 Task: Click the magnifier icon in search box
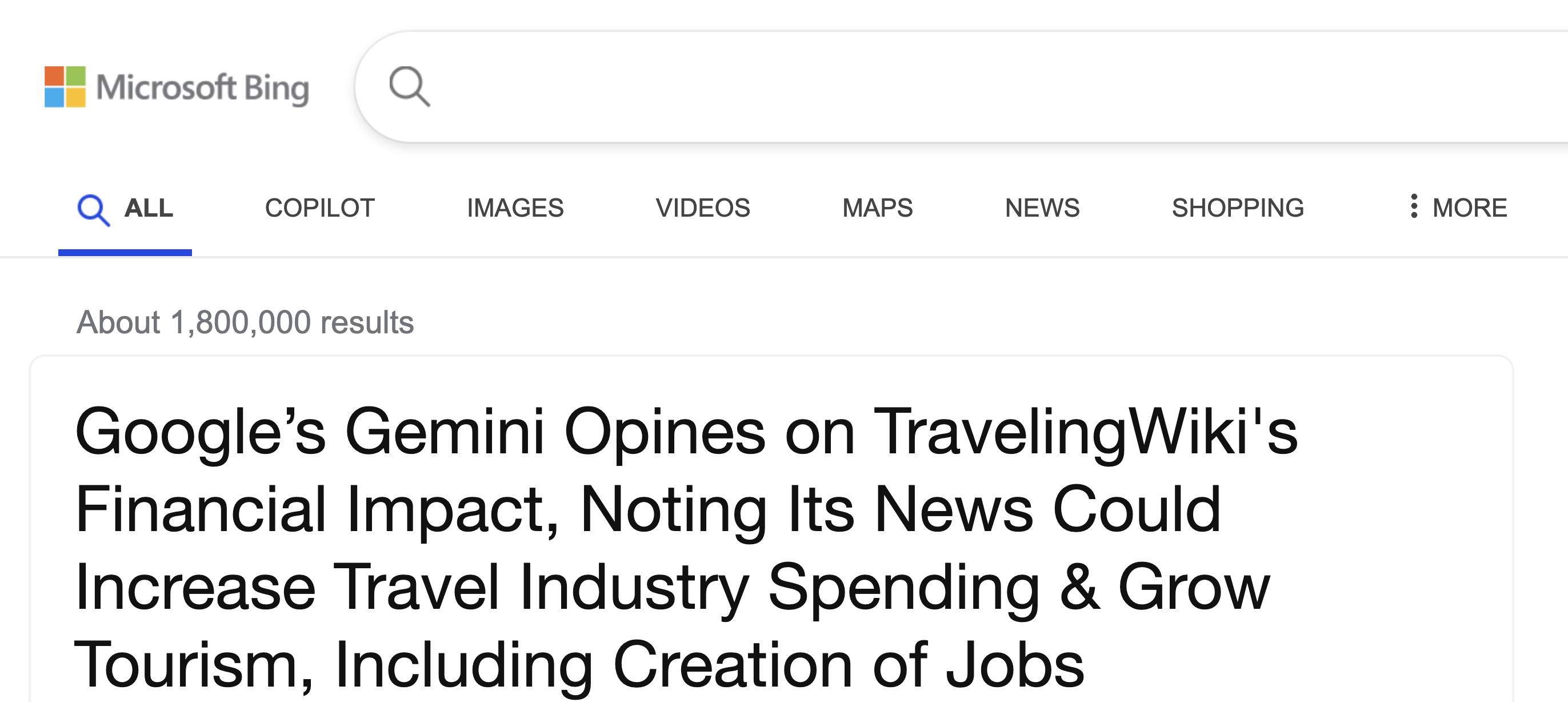coord(410,86)
